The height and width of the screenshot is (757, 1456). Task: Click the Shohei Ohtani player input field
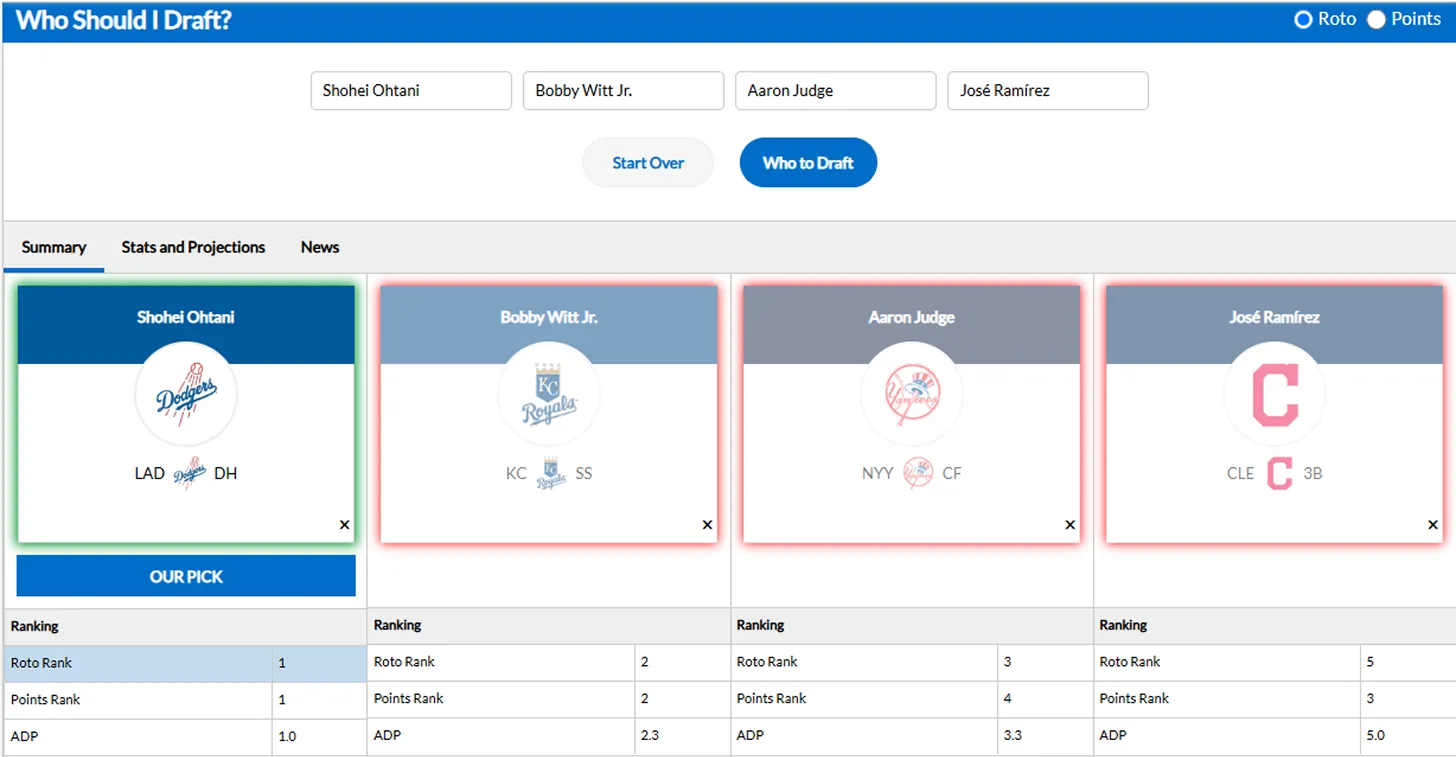pyautogui.click(x=411, y=90)
